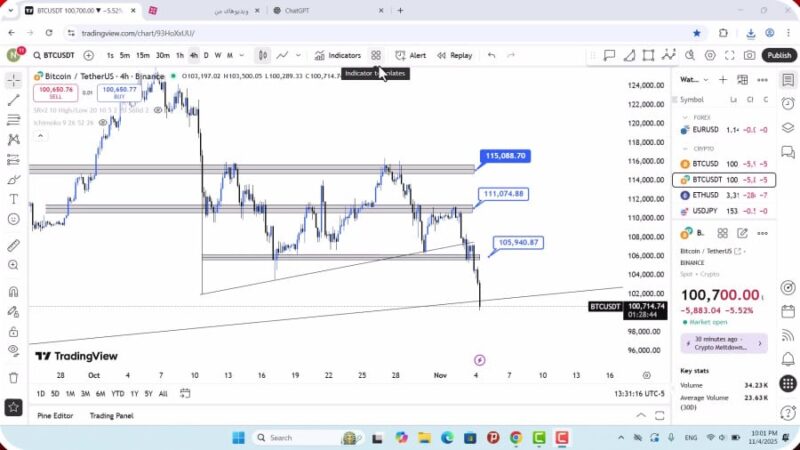
Task: Select the trend line drawing tool
Action: (13, 100)
